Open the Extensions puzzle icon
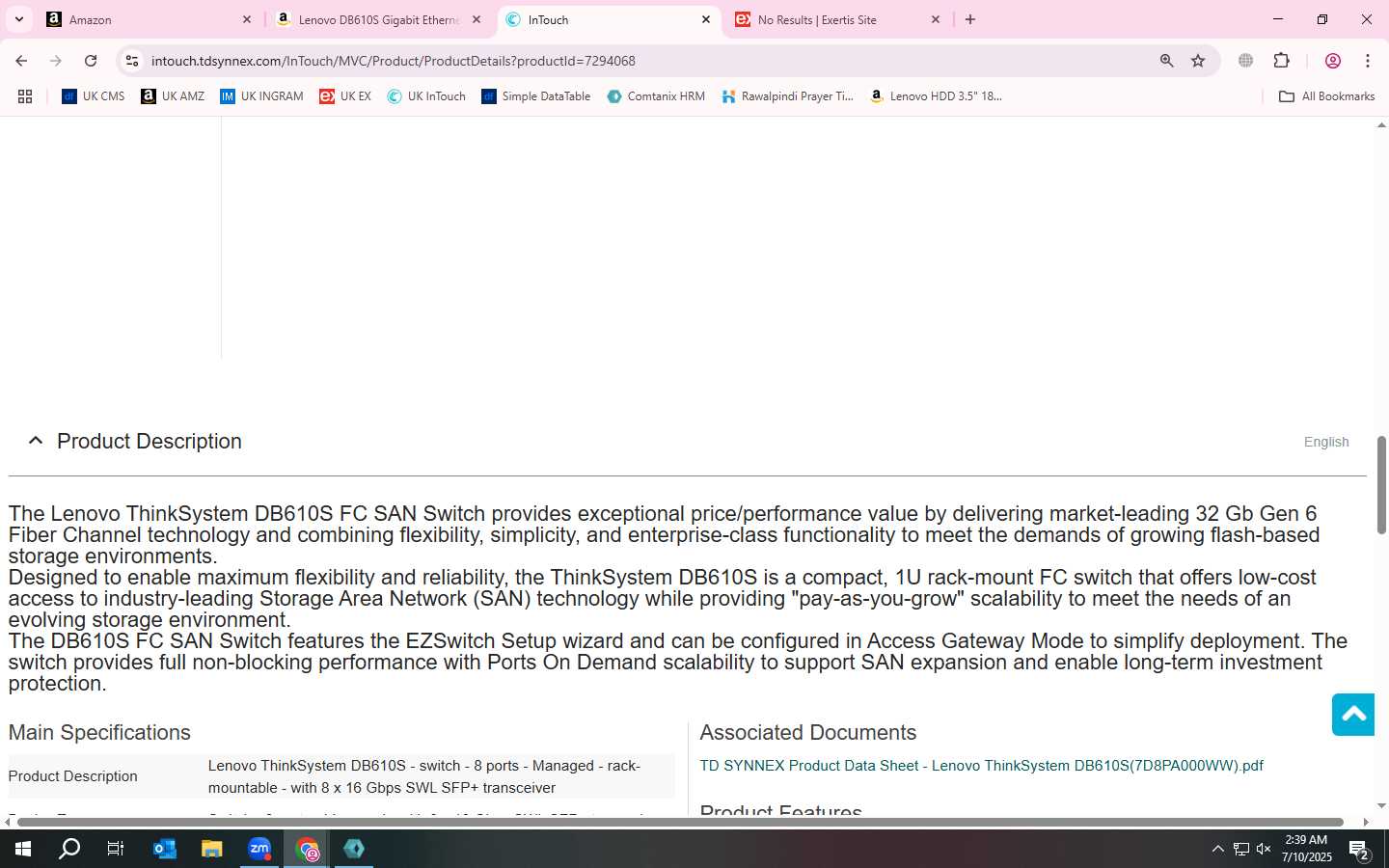Screen dimensions: 1389x868 [x=1282, y=61]
